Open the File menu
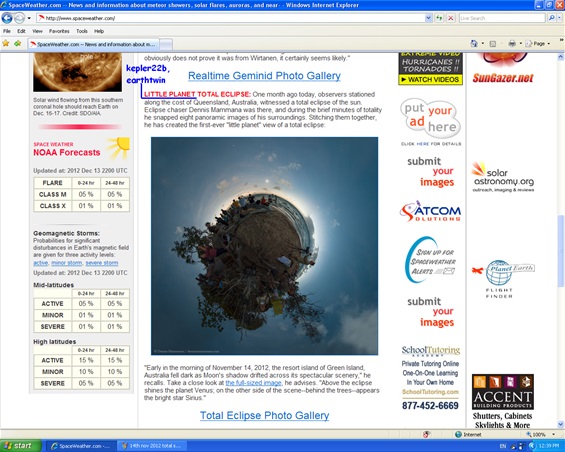This screenshot has height=452, width=565. [7, 31]
